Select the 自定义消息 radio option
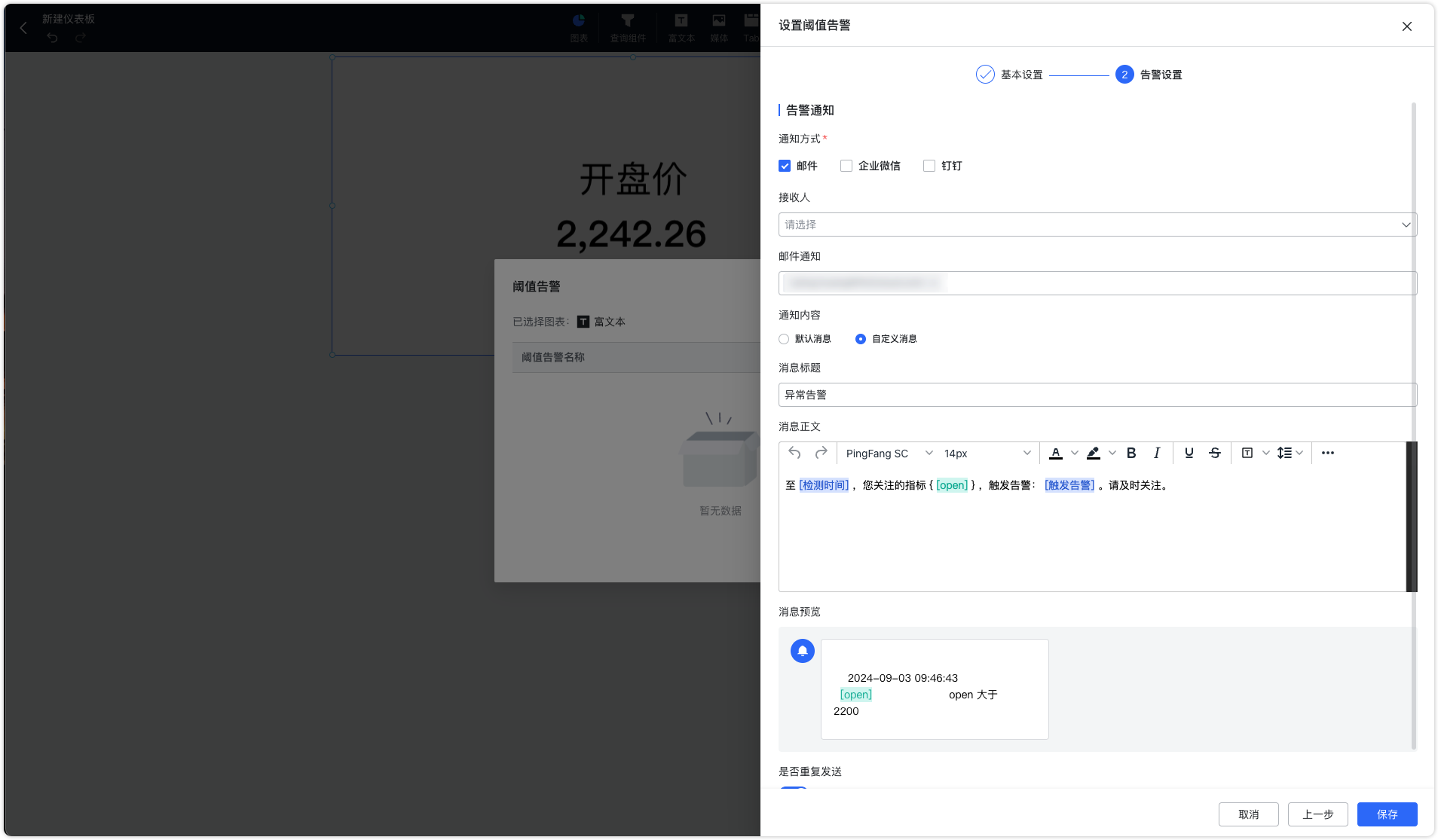The image size is (1438, 840). pos(861,339)
